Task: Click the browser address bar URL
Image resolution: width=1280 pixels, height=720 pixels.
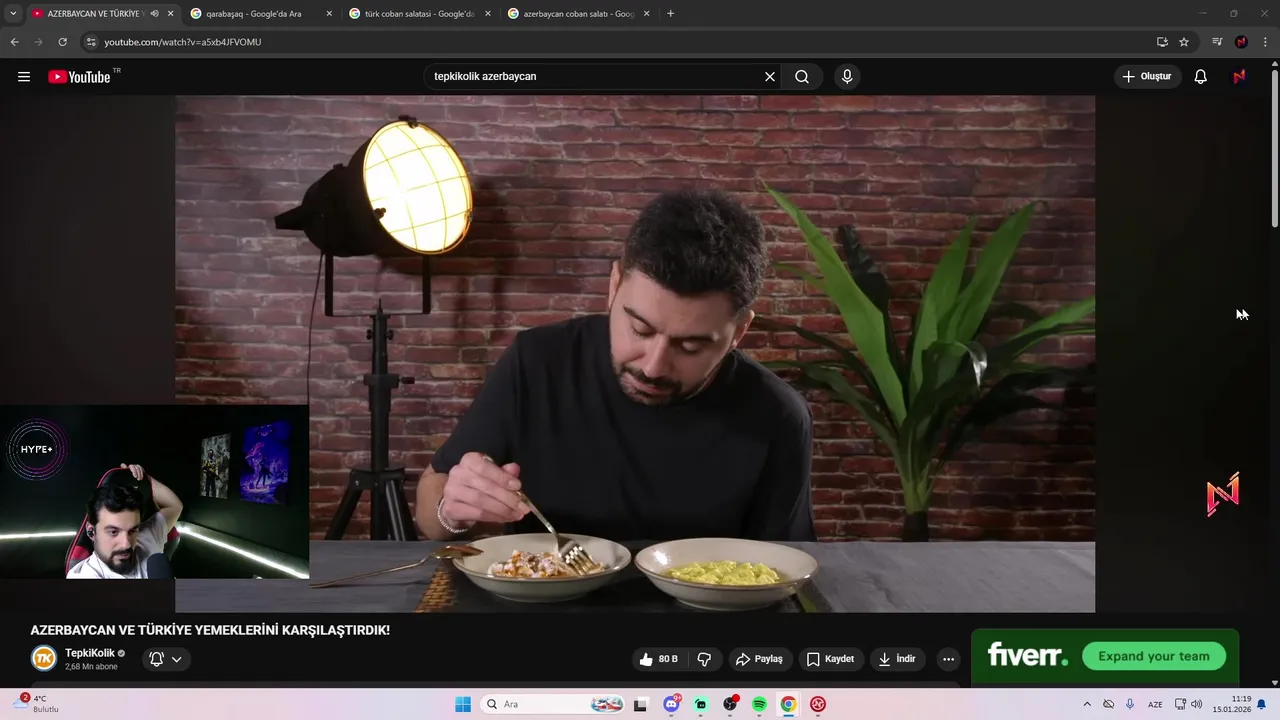Action: pos(182,42)
